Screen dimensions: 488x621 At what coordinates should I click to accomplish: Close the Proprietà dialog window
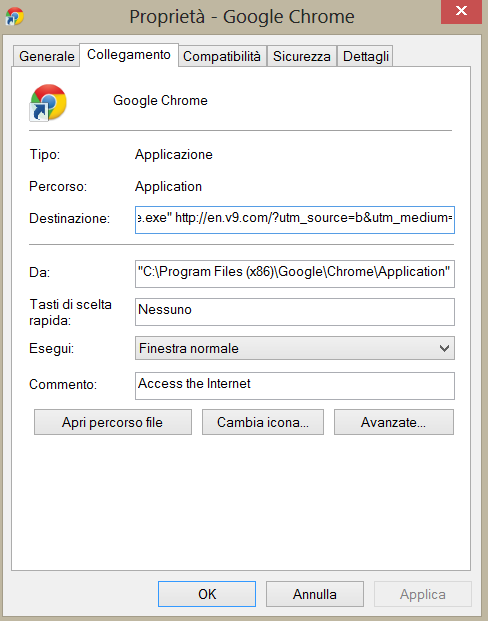point(461,11)
